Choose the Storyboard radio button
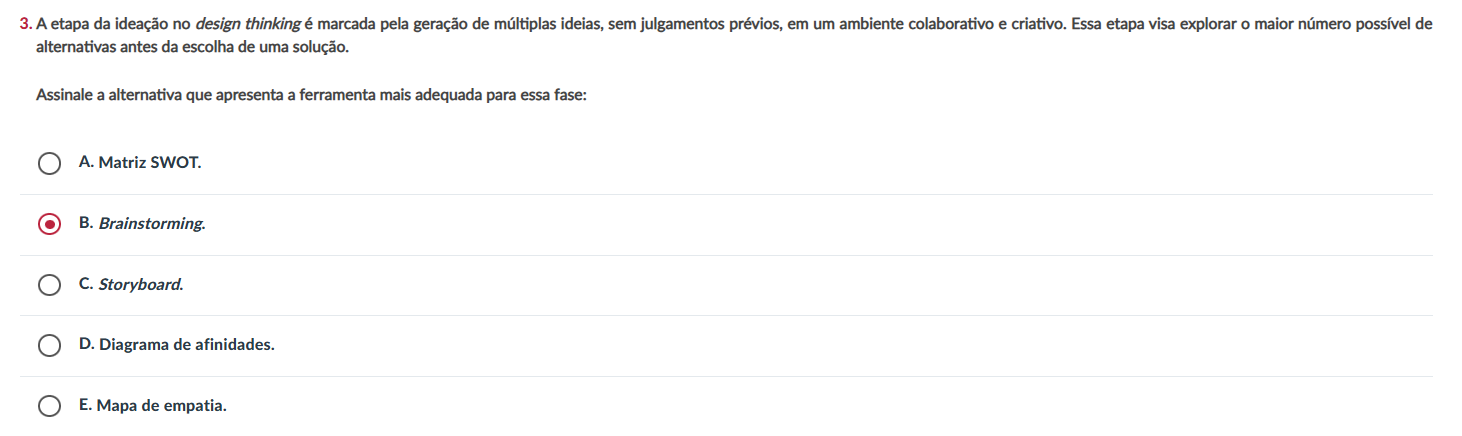The image size is (1462, 436). point(49,285)
